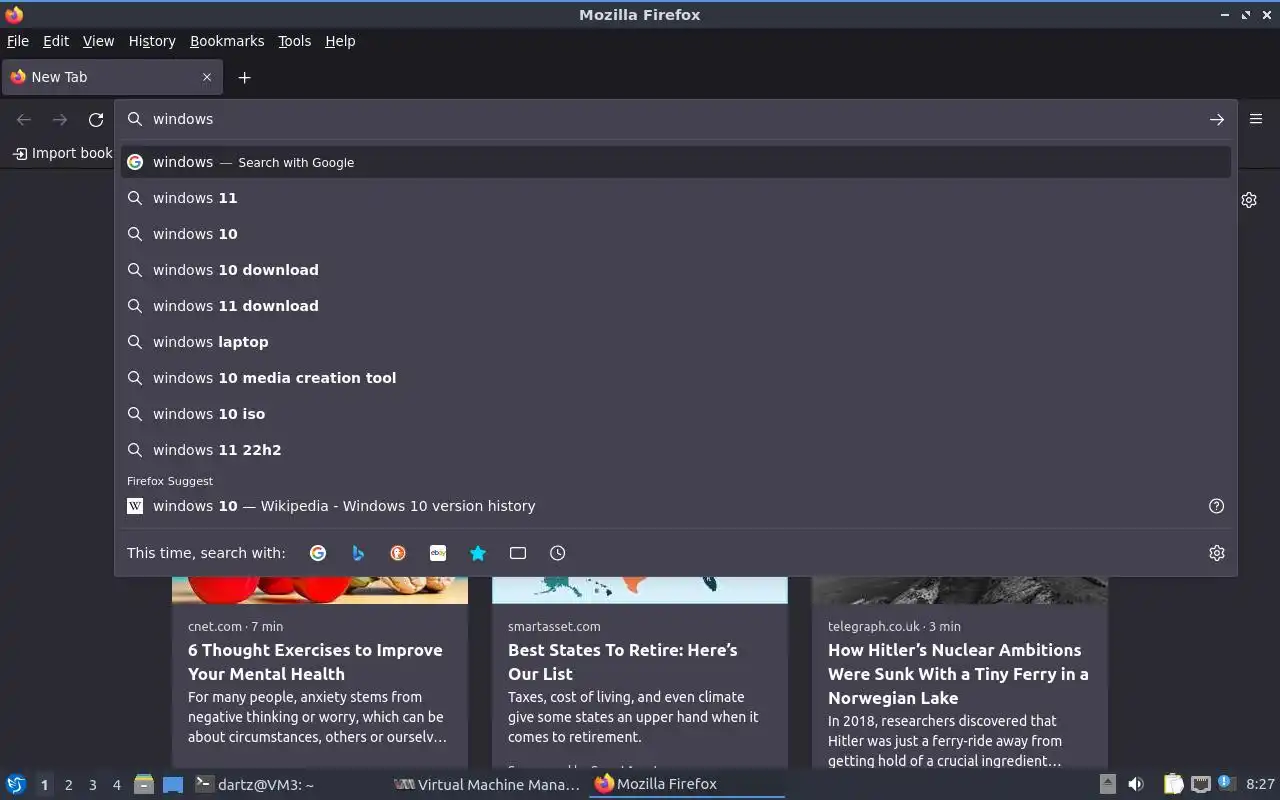Open the Tools menu
Viewport: 1280px width, 800px height.
coord(294,41)
